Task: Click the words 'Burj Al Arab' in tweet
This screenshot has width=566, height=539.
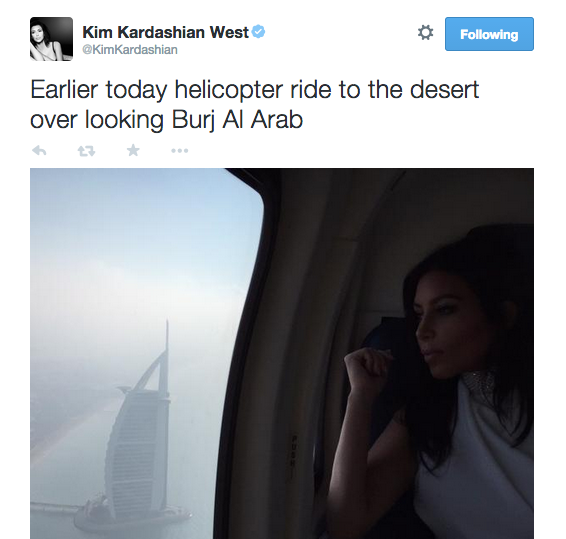Action: 237,120
